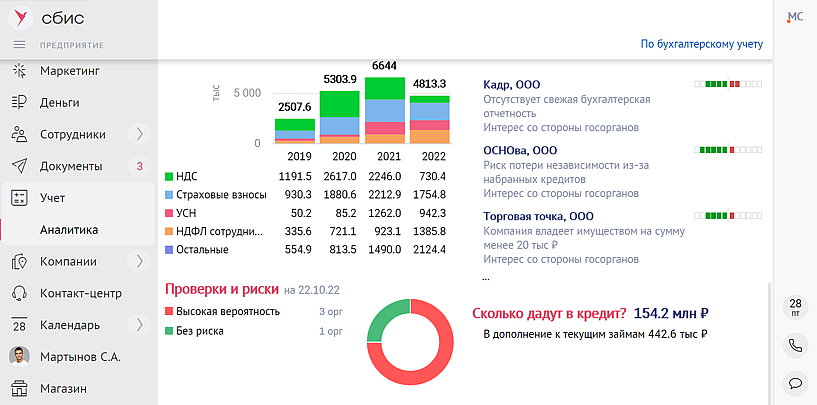Open the chat messages bubble icon

[795, 382]
